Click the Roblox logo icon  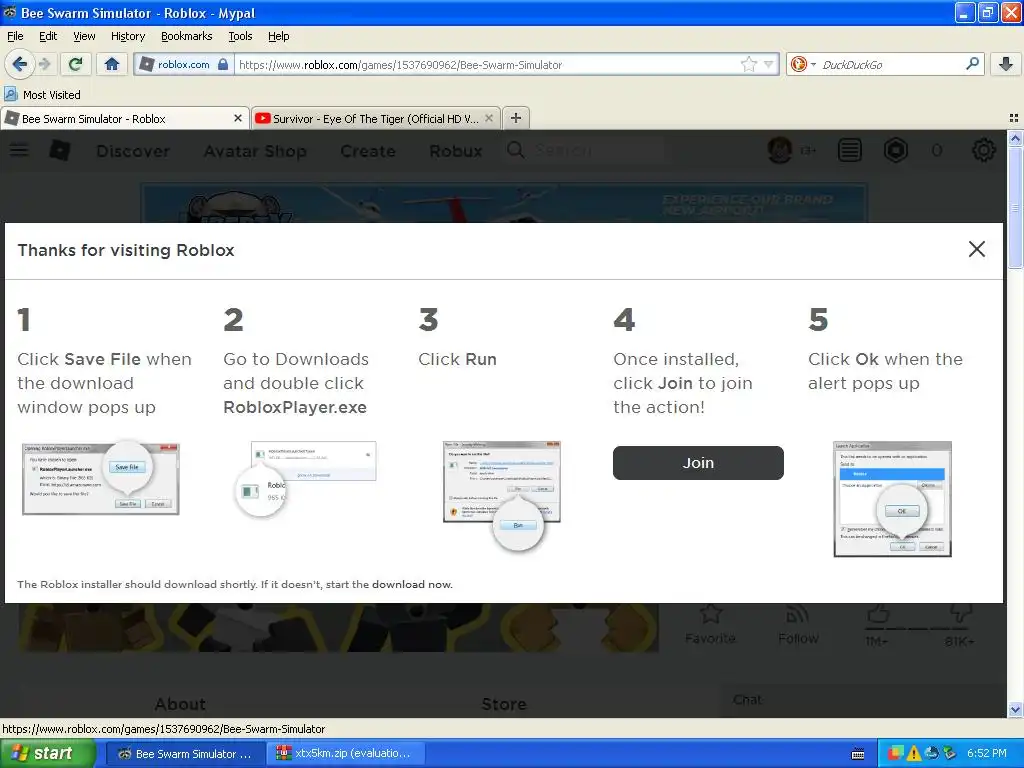point(59,150)
